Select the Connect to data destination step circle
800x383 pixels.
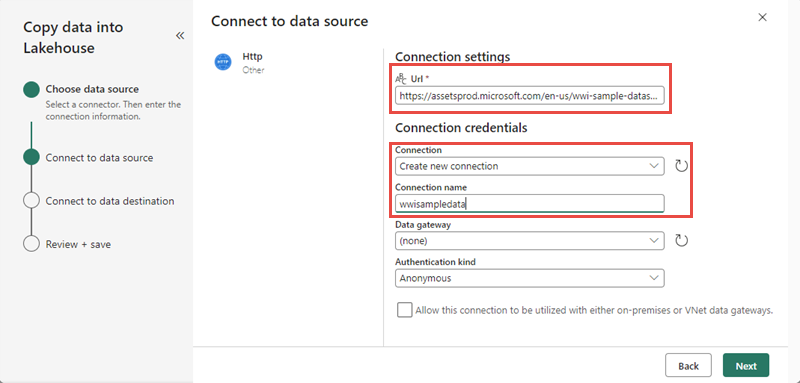[31, 201]
